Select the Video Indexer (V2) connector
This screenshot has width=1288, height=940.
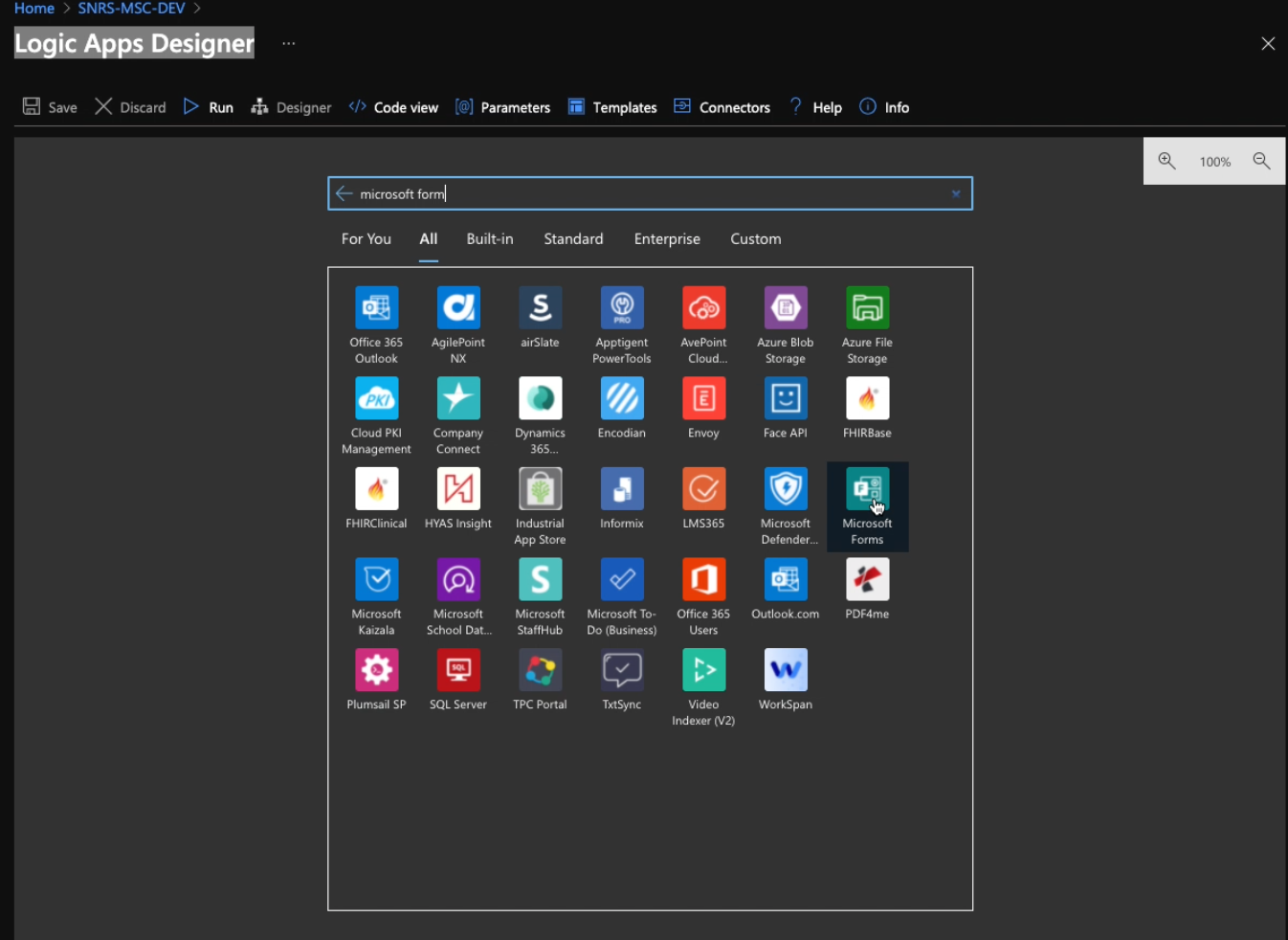[703, 687]
